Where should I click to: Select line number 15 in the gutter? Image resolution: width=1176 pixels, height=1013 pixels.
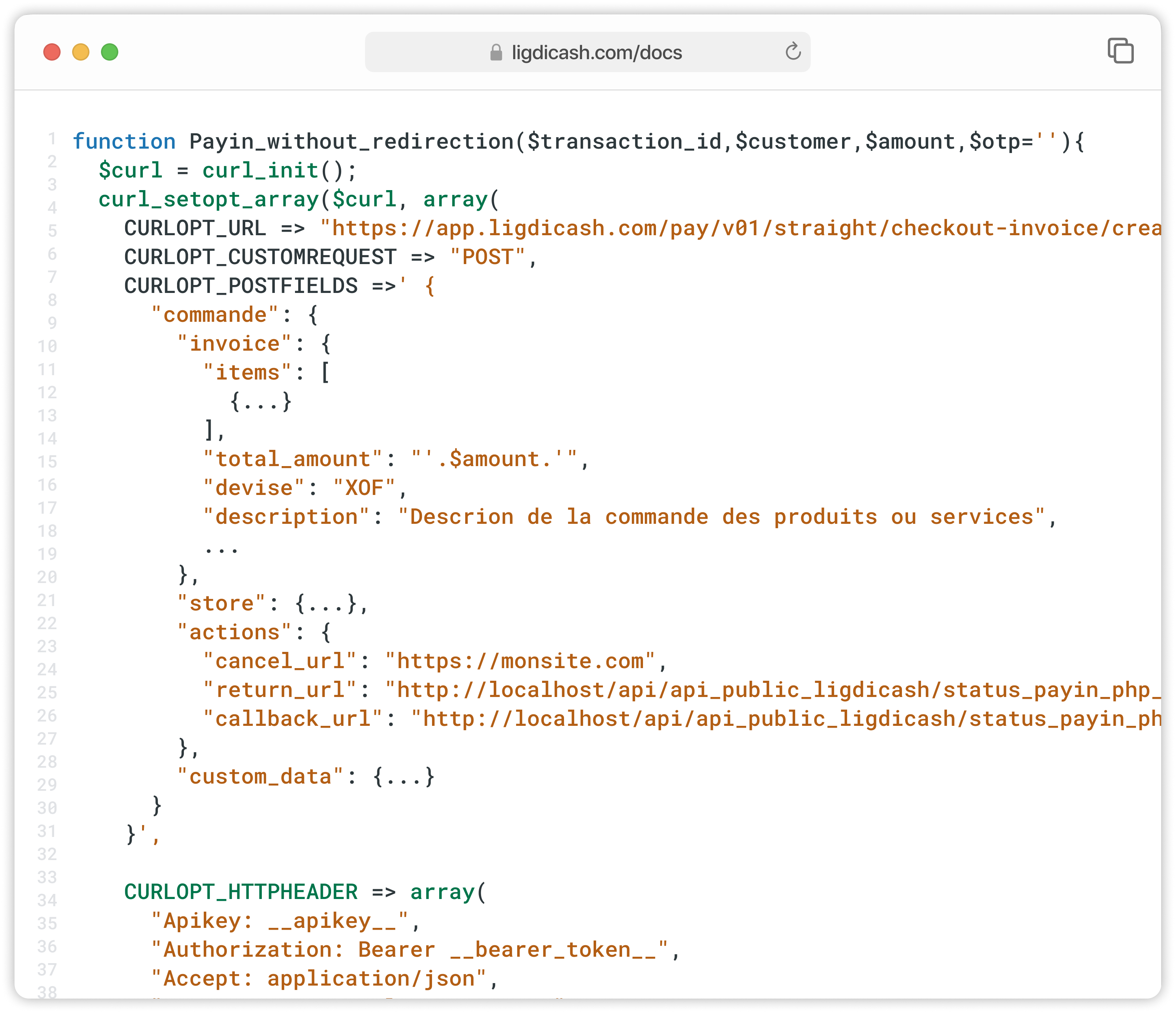pos(49,462)
